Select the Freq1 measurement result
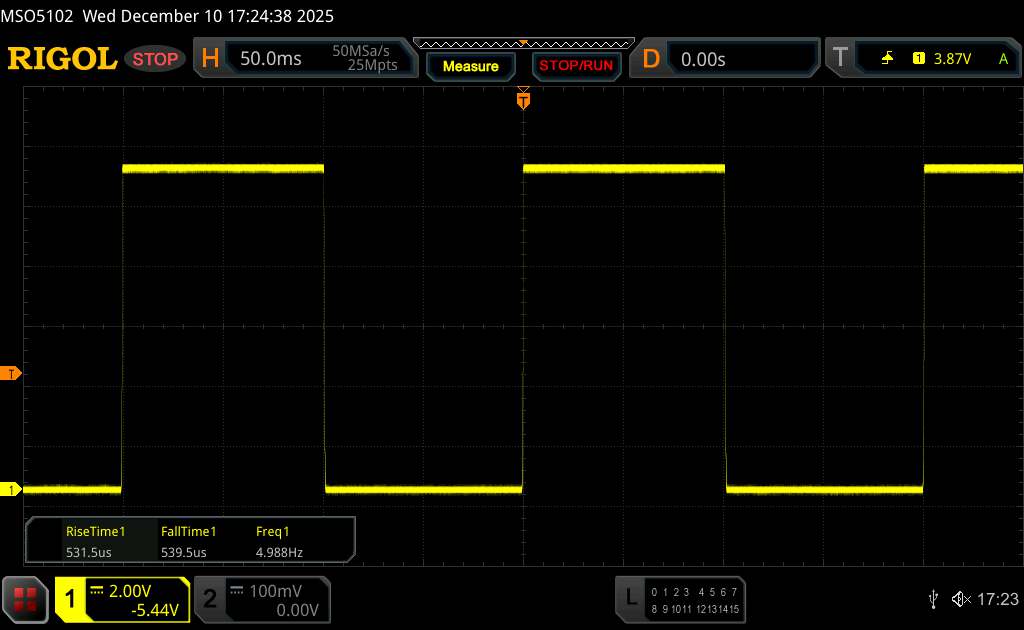1024x630 pixels. pos(279,541)
